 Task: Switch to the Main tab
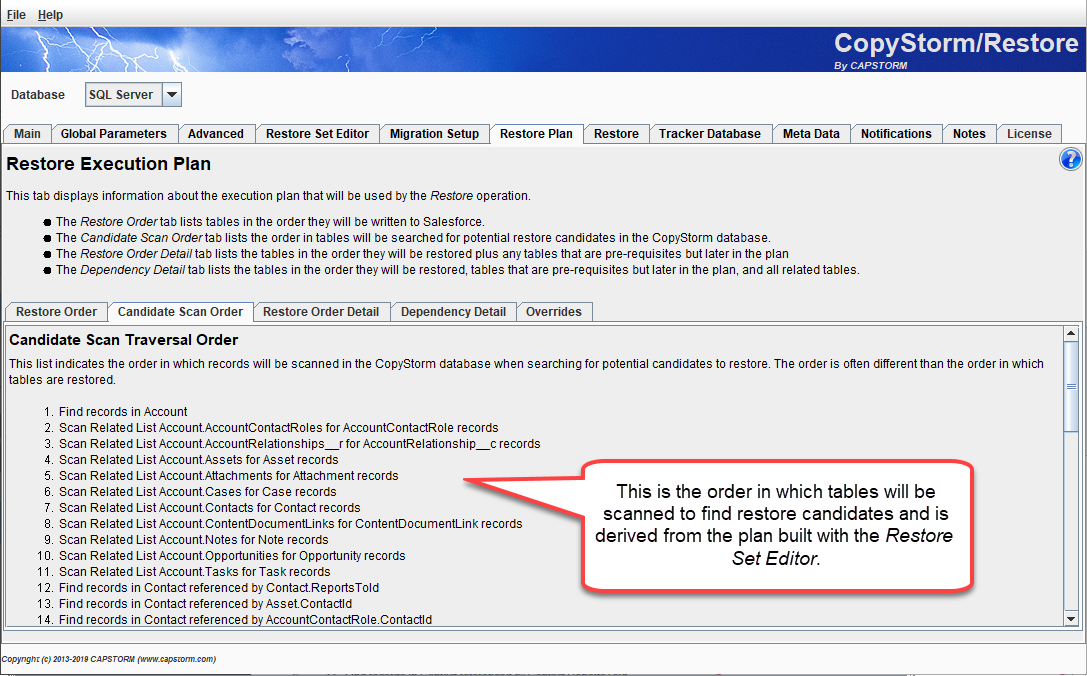28,134
